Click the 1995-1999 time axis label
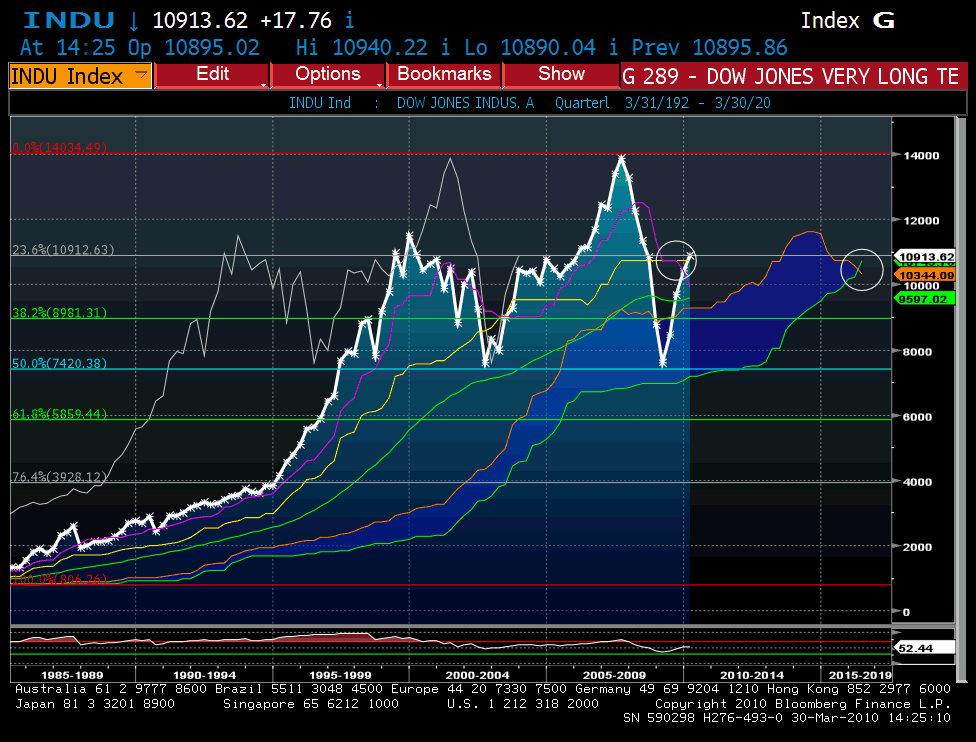This screenshot has width=976, height=742. tap(340, 675)
